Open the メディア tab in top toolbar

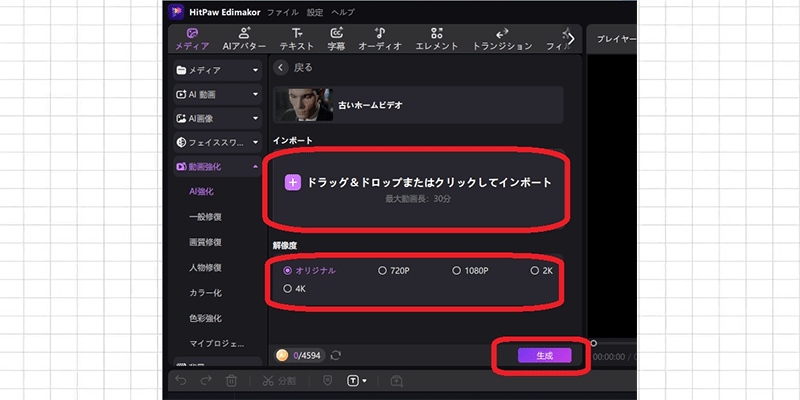coord(192,39)
